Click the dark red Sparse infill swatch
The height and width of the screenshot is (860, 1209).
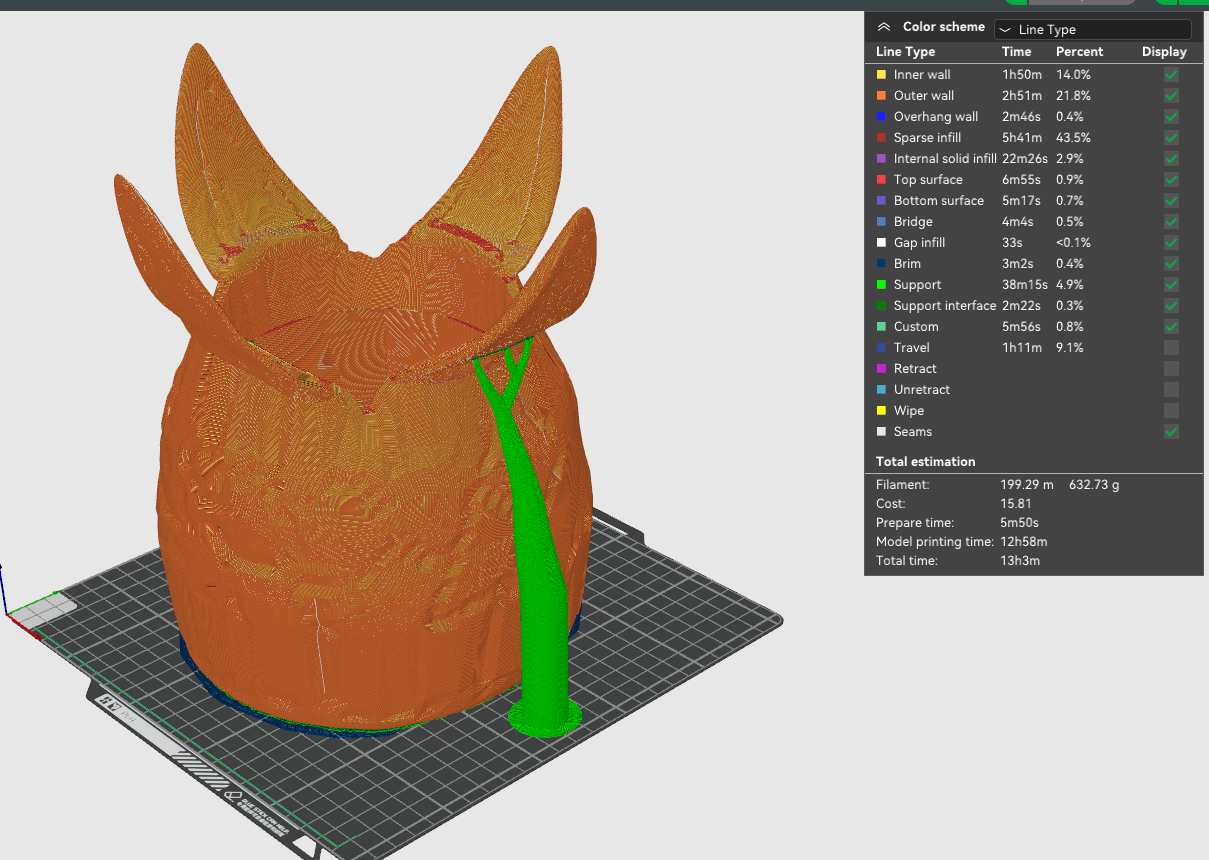881,138
